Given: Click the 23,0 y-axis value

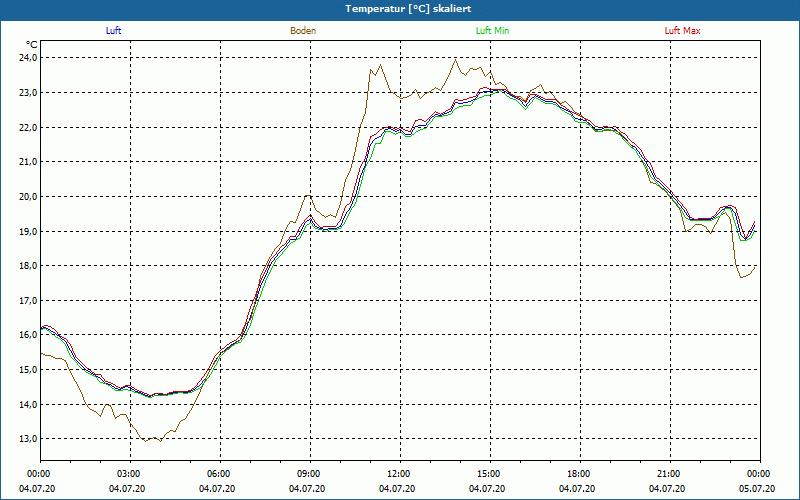Looking at the screenshot, I should point(28,93).
